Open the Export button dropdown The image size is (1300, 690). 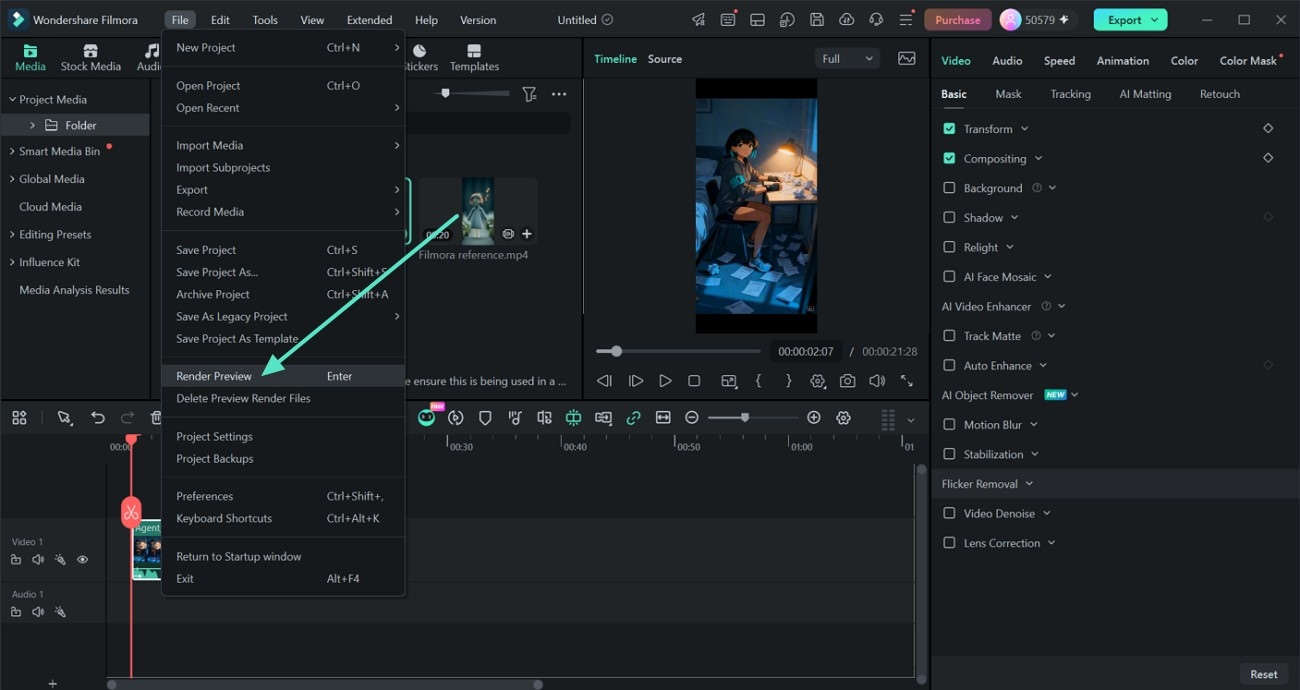point(1156,20)
